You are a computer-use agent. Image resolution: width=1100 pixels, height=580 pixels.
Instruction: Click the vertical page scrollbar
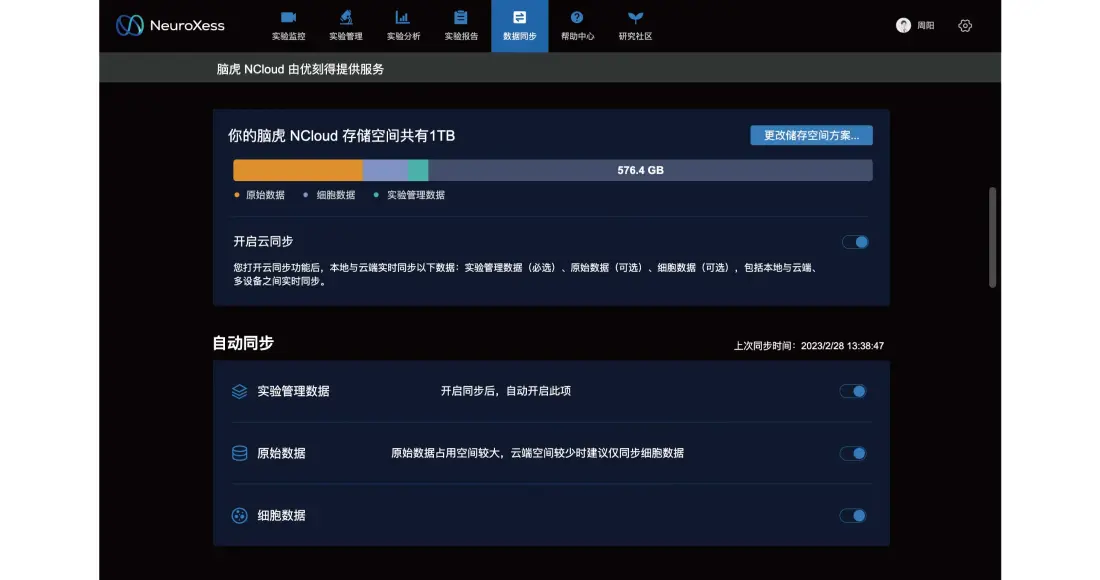click(992, 237)
